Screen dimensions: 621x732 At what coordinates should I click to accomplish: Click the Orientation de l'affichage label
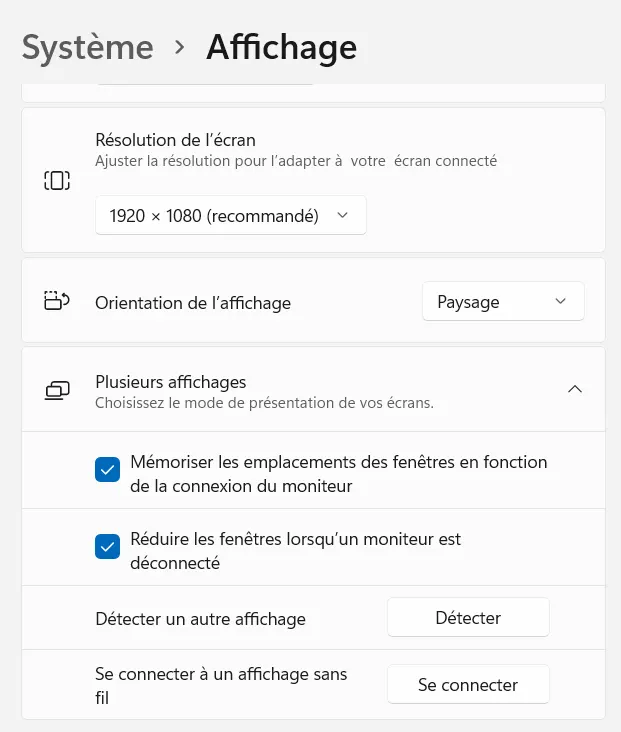(x=193, y=303)
